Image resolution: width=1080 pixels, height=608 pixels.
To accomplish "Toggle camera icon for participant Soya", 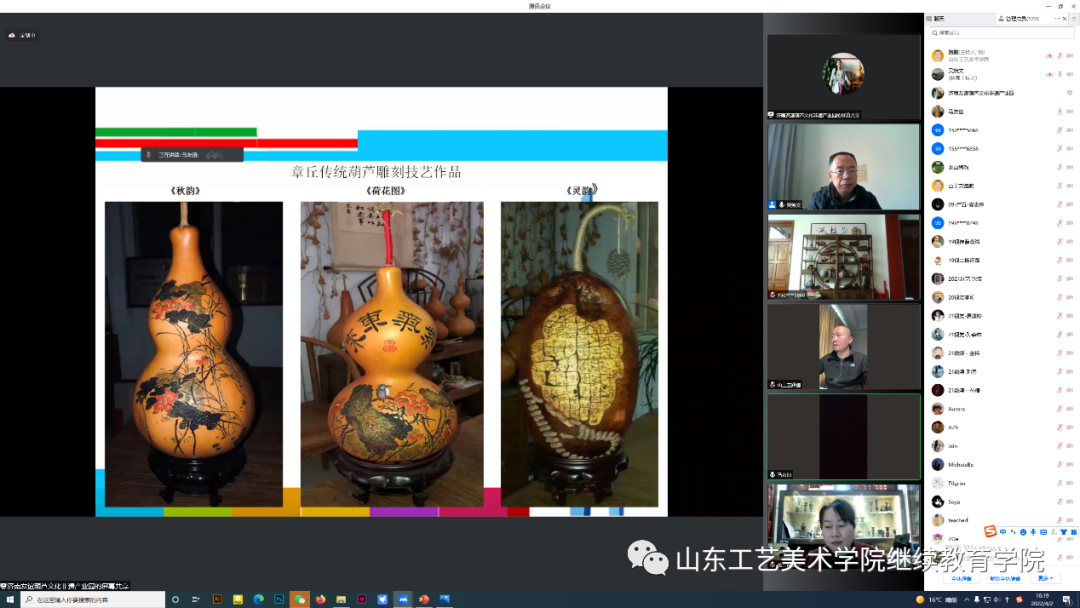I will point(1070,502).
